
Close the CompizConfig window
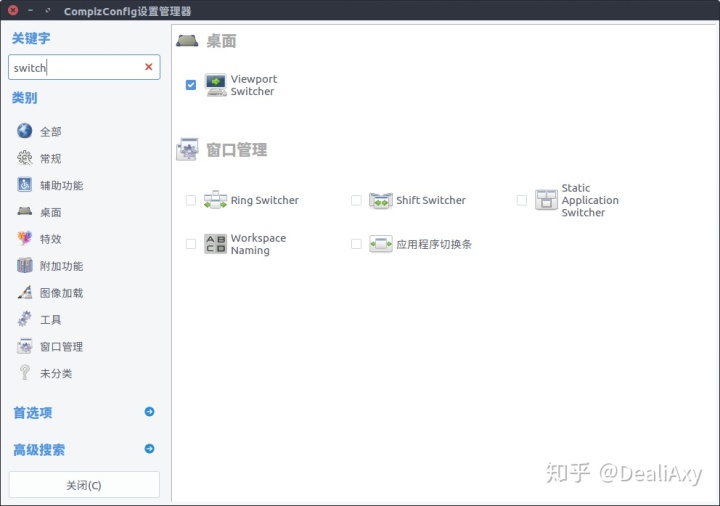click(13, 10)
